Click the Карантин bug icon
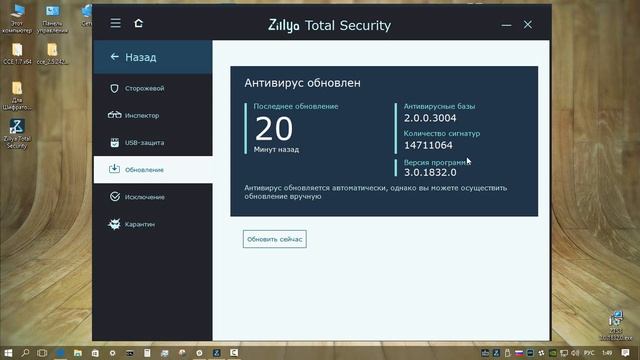The image size is (640, 360). 114,224
